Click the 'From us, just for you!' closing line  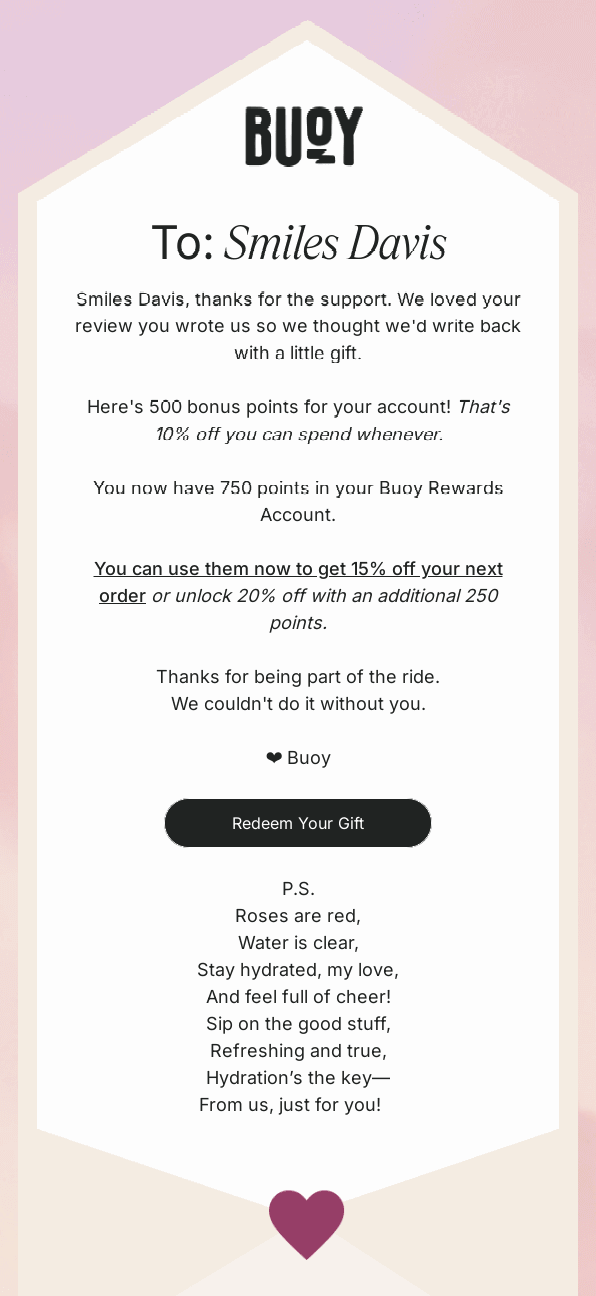click(290, 1105)
